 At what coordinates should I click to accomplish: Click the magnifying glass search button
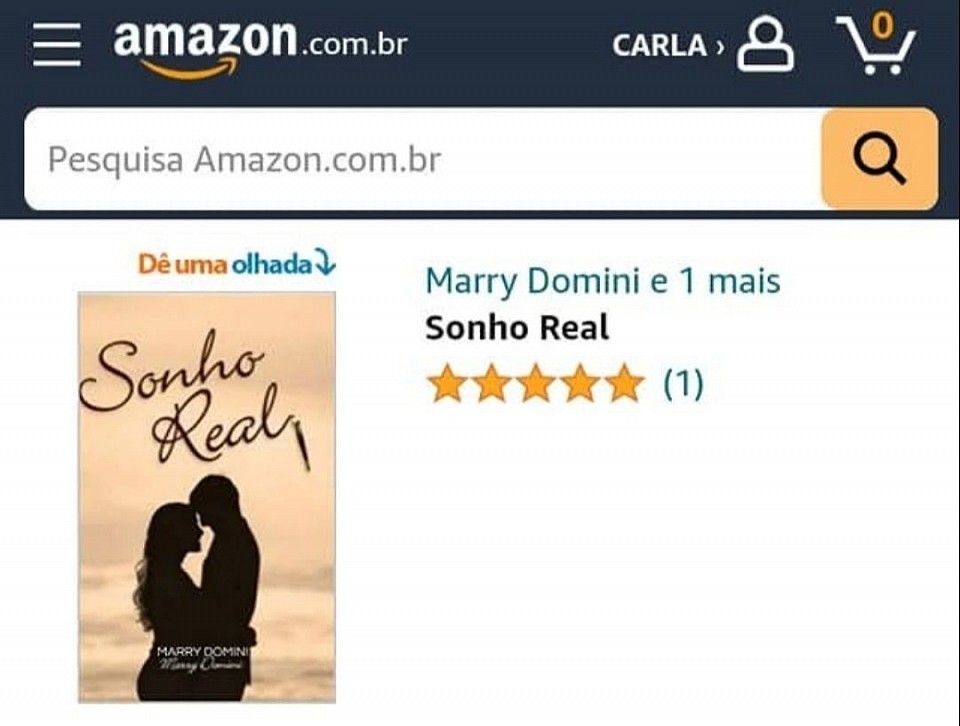(880, 159)
